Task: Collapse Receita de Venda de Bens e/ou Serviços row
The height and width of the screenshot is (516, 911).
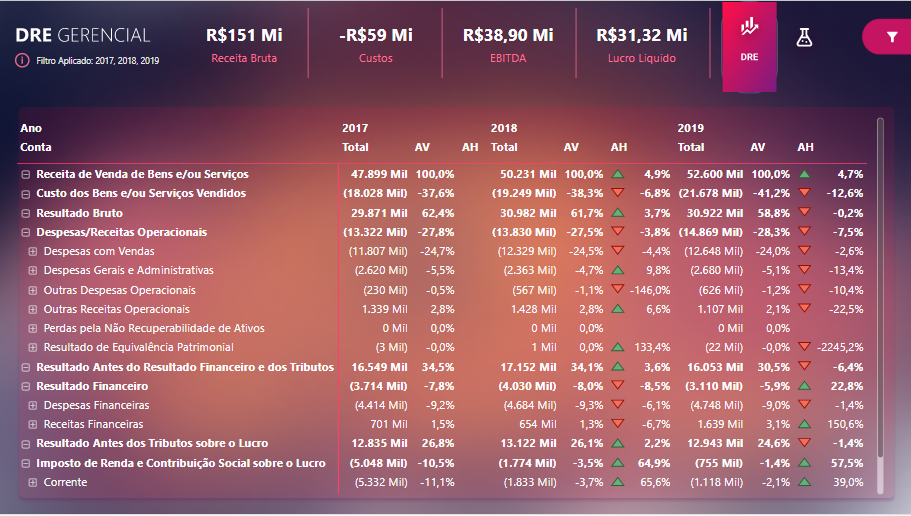Action: [26, 174]
